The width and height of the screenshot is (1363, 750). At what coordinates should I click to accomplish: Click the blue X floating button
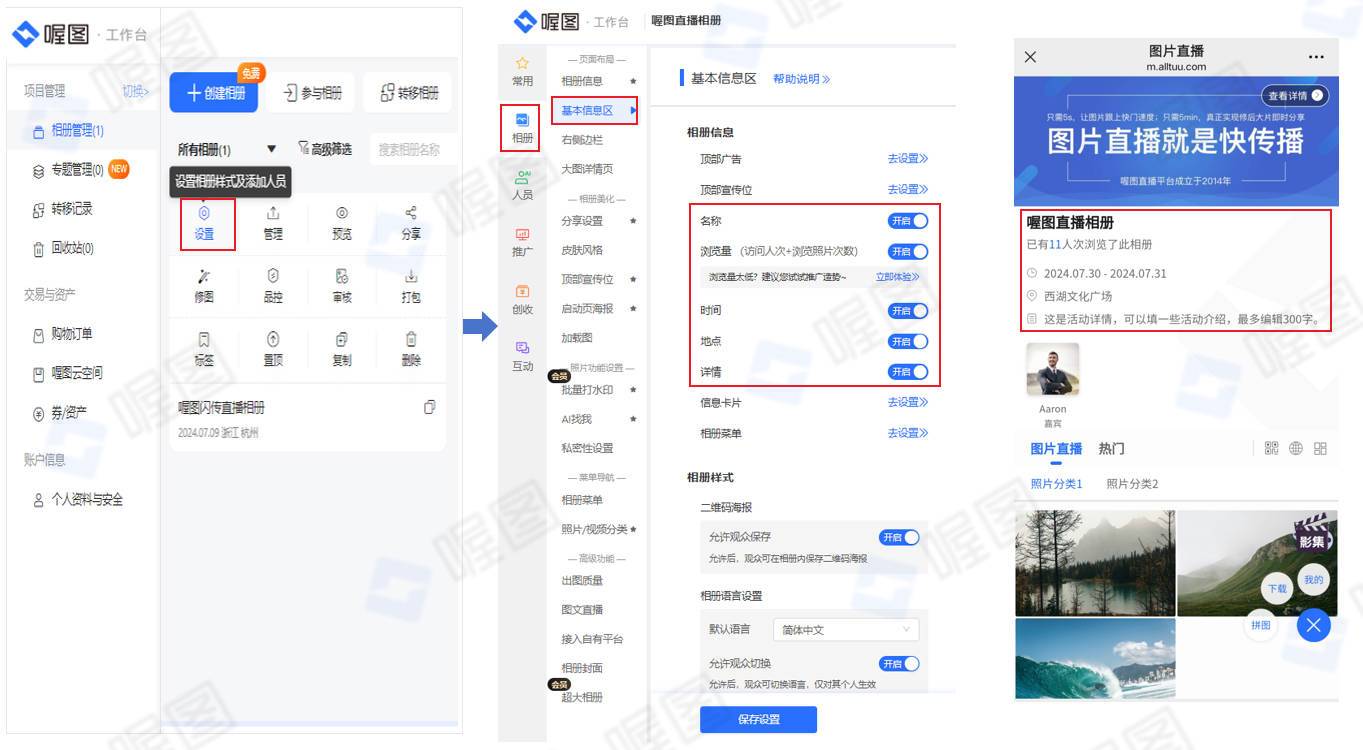(x=1314, y=625)
